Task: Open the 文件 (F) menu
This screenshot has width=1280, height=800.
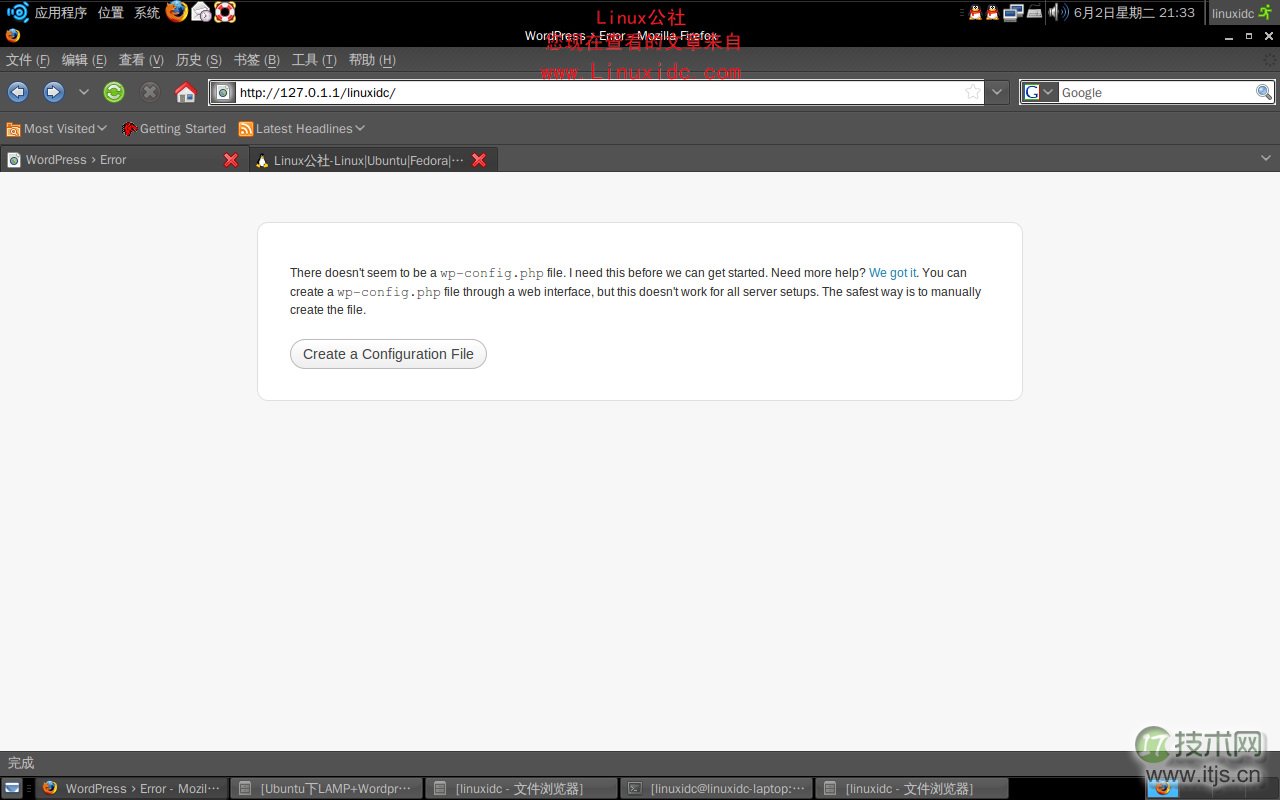Action: (x=28, y=60)
